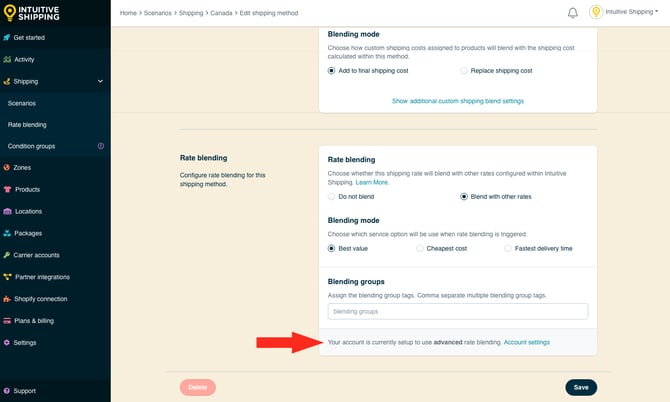Open Support in sidebar
Viewport: 670px width, 402px height.
(24, 391)
